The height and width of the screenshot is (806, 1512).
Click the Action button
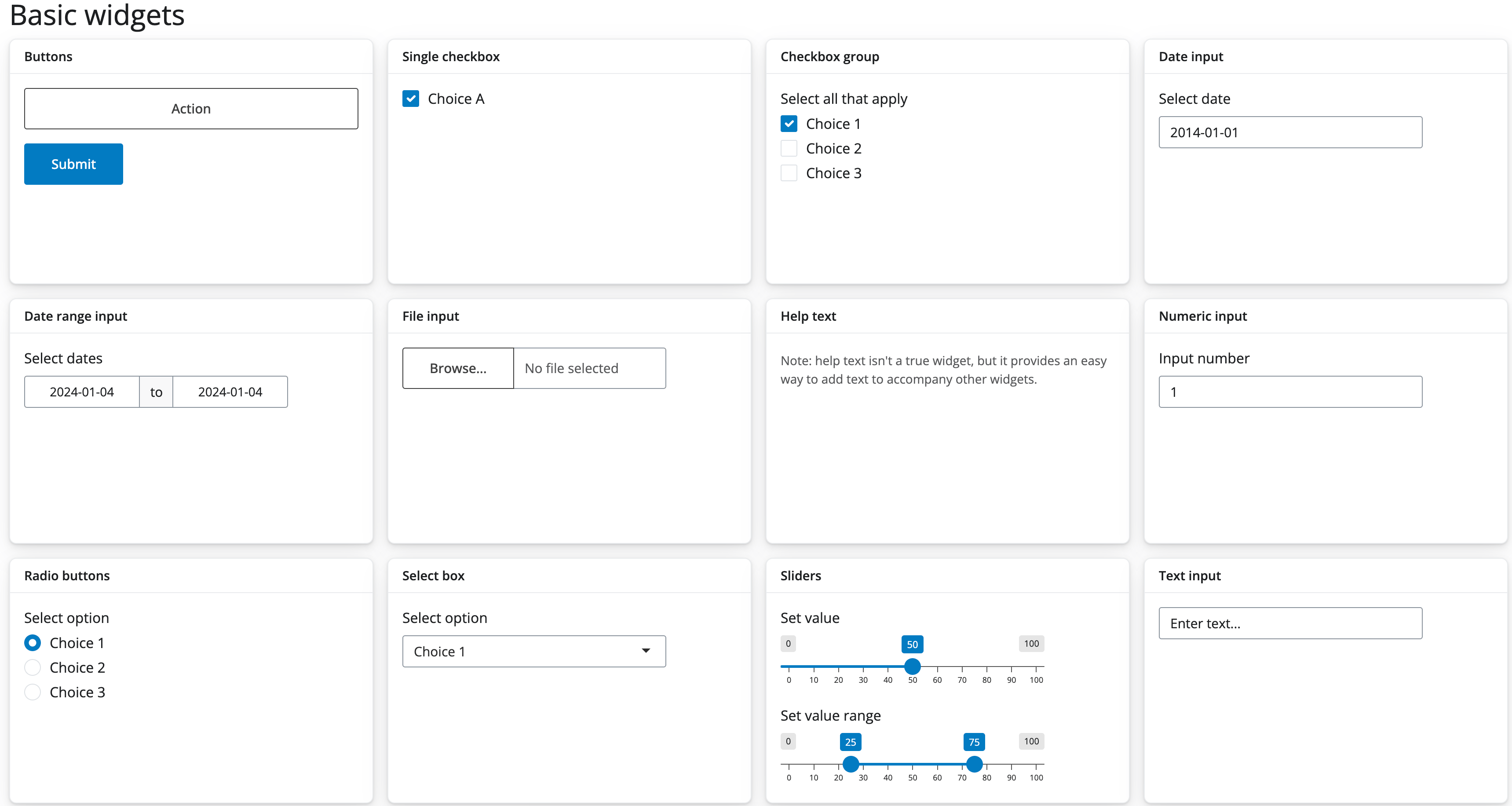click(x=191, y=109)
